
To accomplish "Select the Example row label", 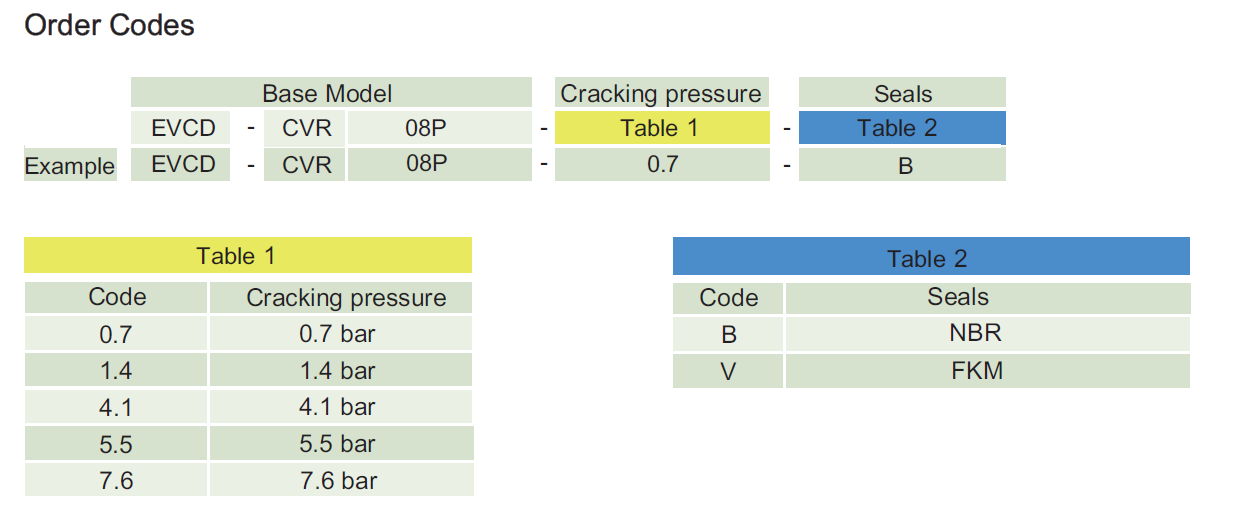I will pyautogui.click(x=70, y=166).
